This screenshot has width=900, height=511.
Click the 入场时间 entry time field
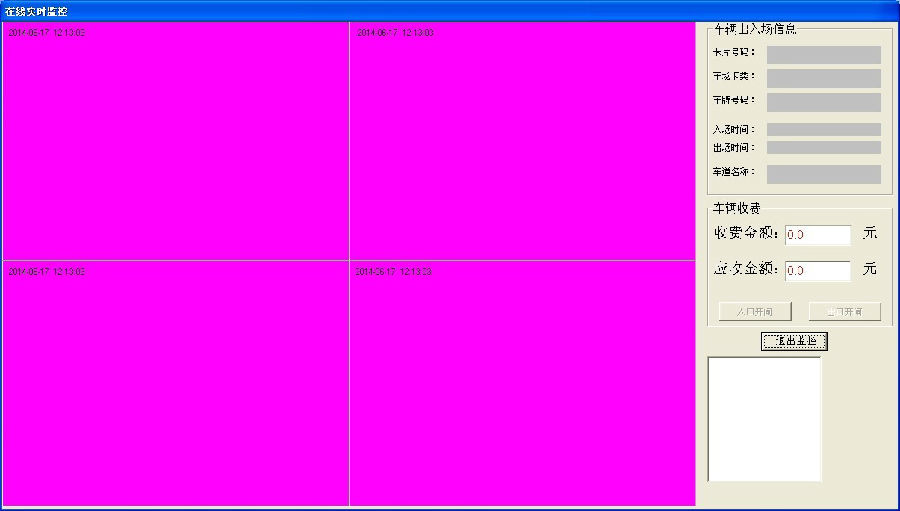point(823,129)
